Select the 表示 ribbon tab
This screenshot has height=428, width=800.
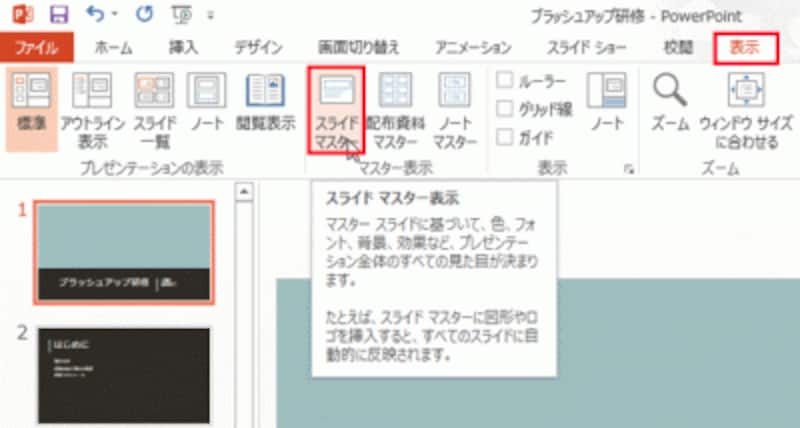click(745, 48)
